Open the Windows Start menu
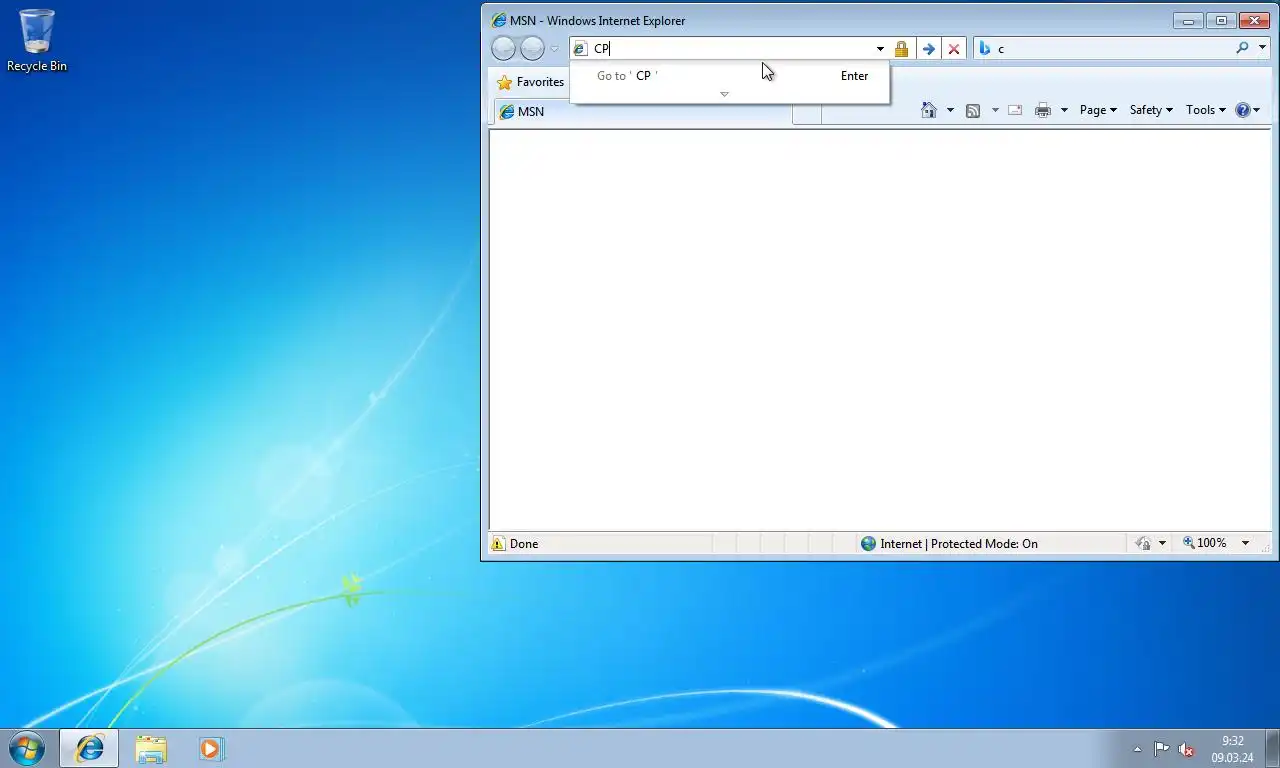The image size is (1280, 768). click(27, 748)
